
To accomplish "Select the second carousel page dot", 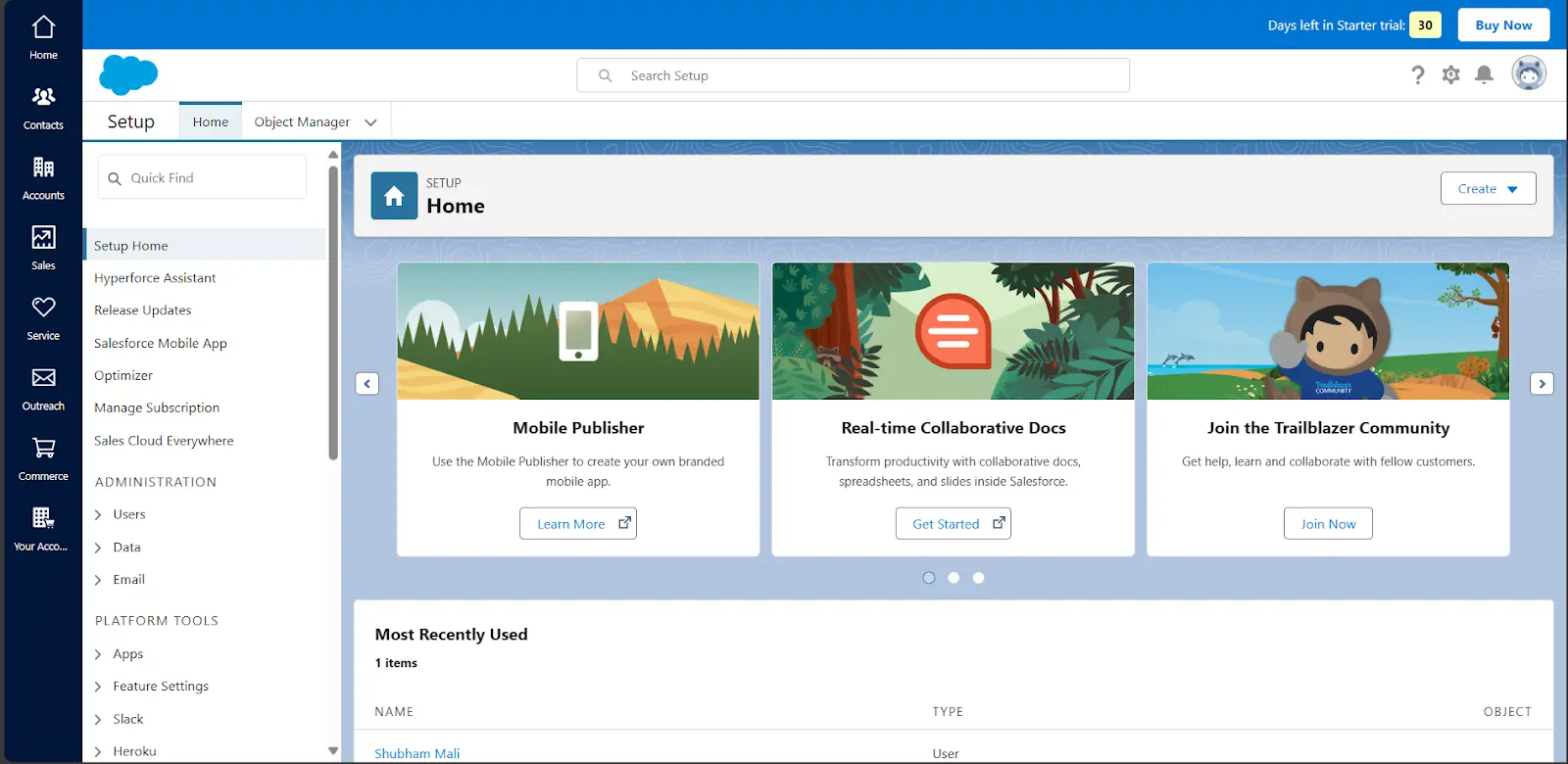I will tap(954, 578).
